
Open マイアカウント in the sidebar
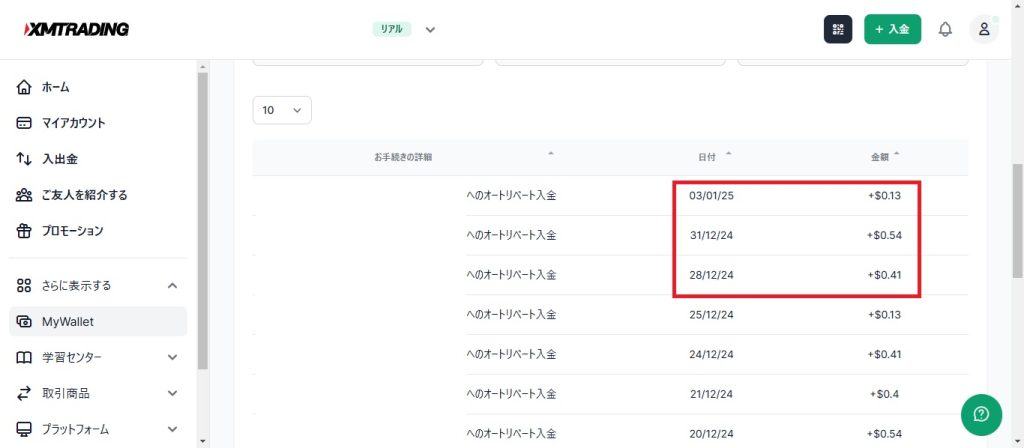[x=73, y=123]
